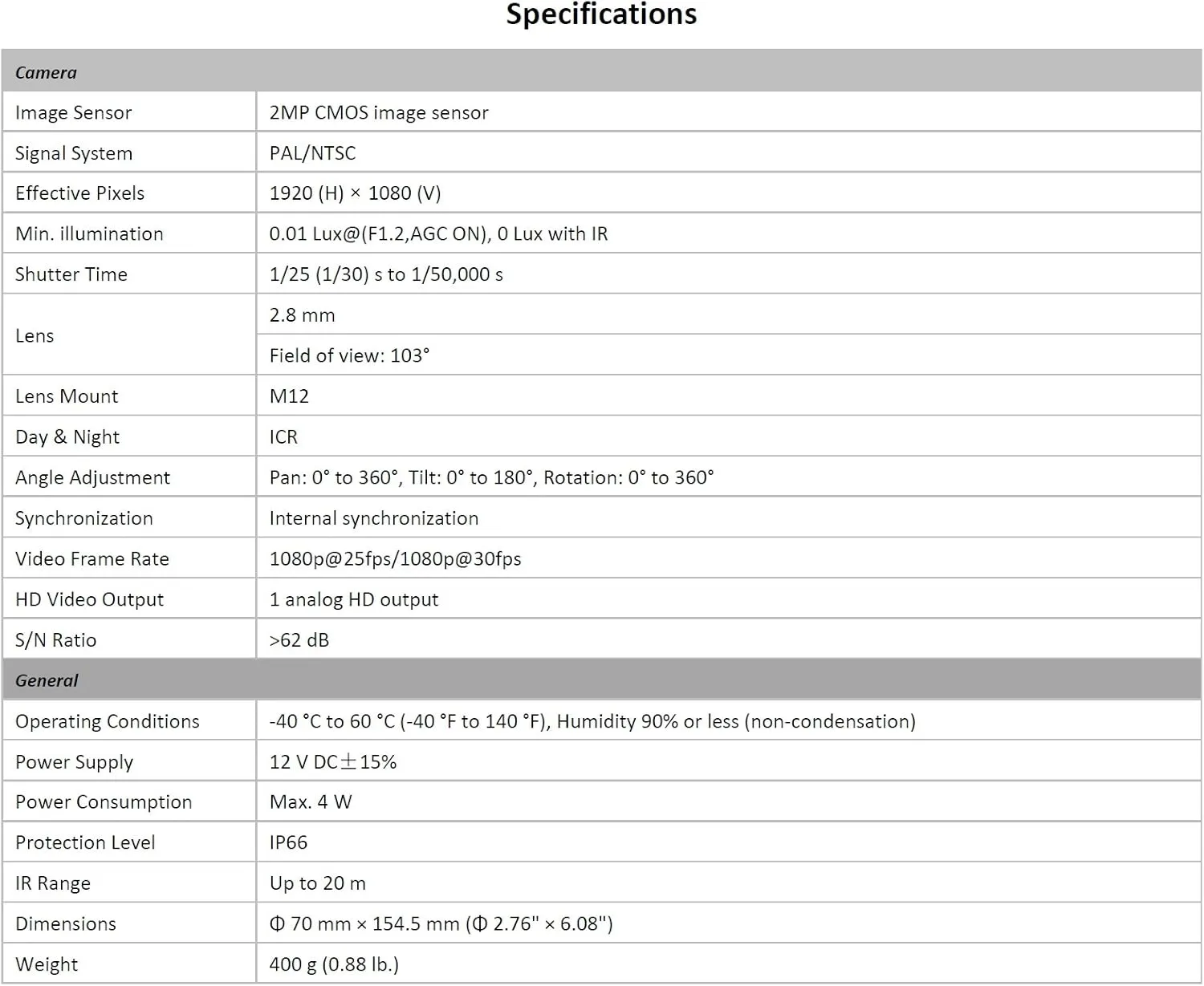This screenshot has width=1204, height=986.
Task: Select the PAL/NTSC signal system value
Action: [x=312, y=152]
